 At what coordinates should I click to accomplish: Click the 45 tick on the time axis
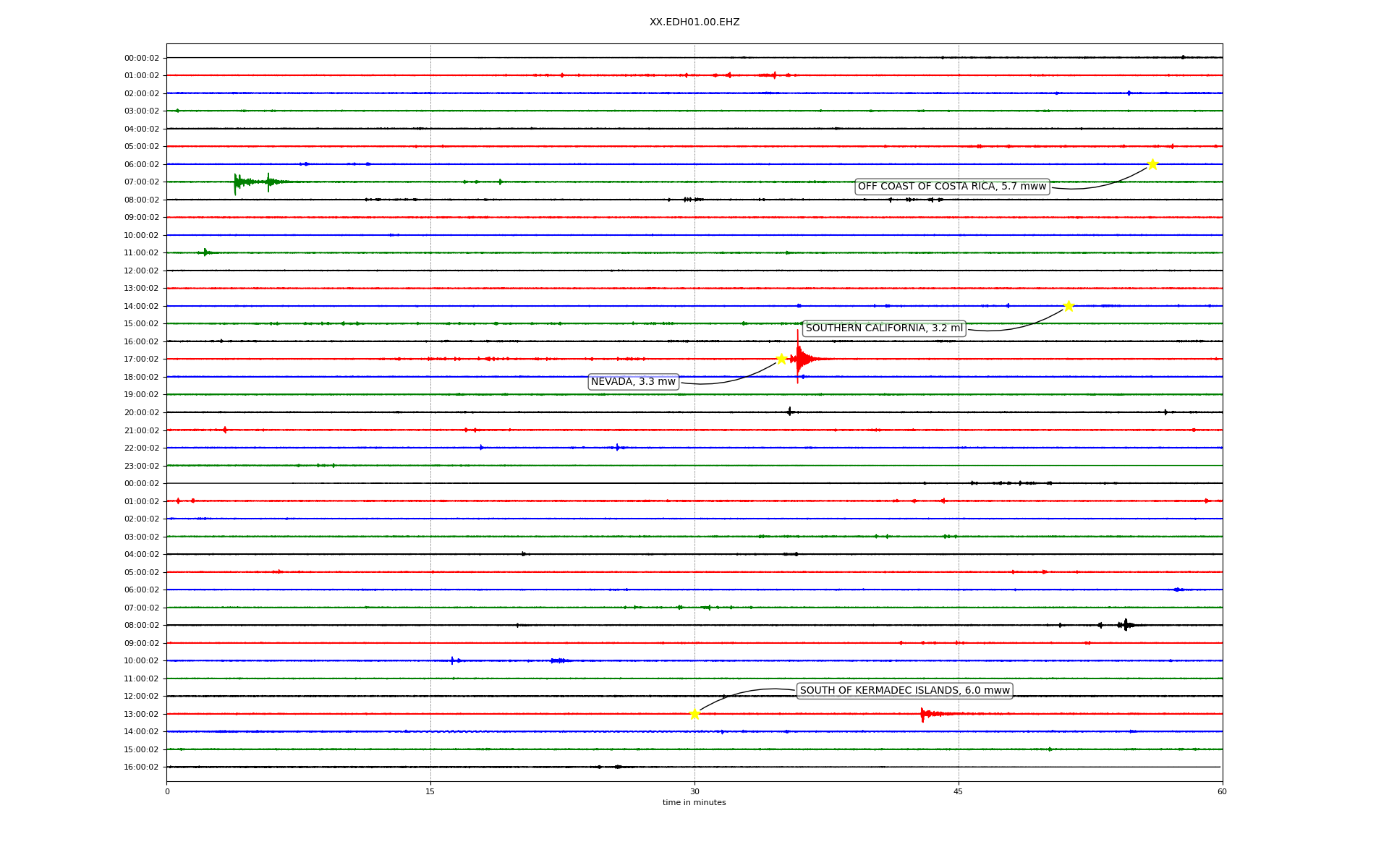(959, 791)
